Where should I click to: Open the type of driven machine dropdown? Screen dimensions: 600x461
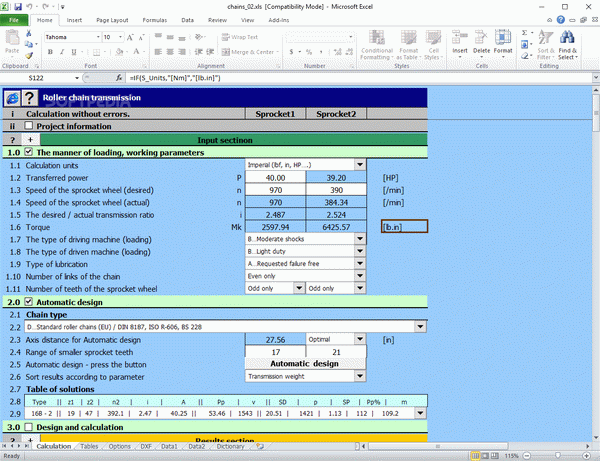pyautogui.click(x=360, y=251)
